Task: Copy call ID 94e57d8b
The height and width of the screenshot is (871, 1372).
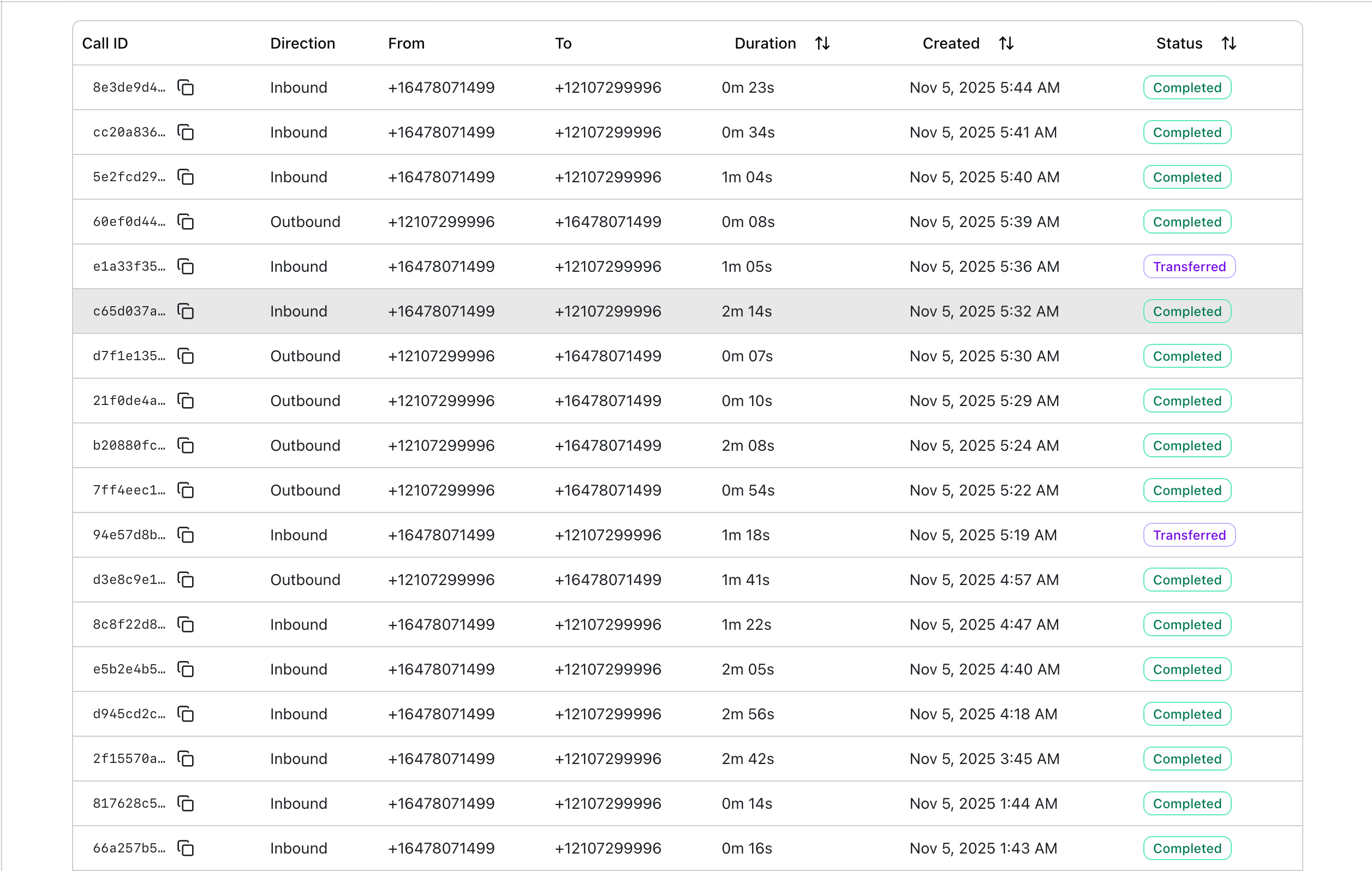Action: (186, 535)
